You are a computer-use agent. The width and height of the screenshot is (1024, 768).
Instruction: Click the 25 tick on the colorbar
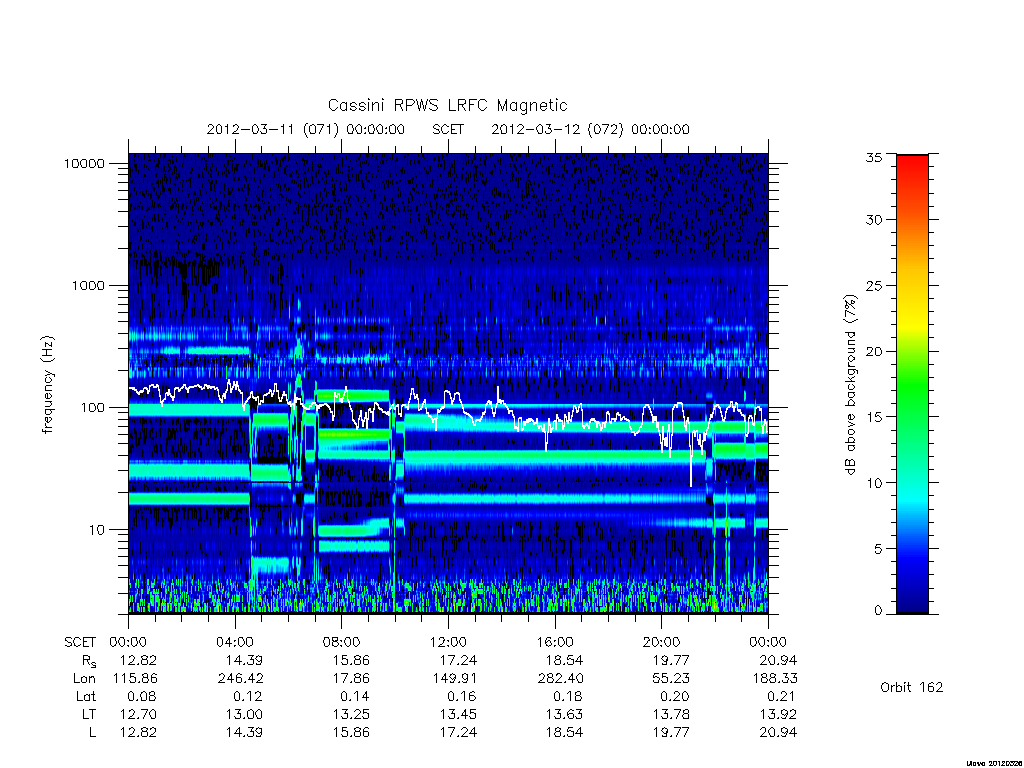coord(874,285)
